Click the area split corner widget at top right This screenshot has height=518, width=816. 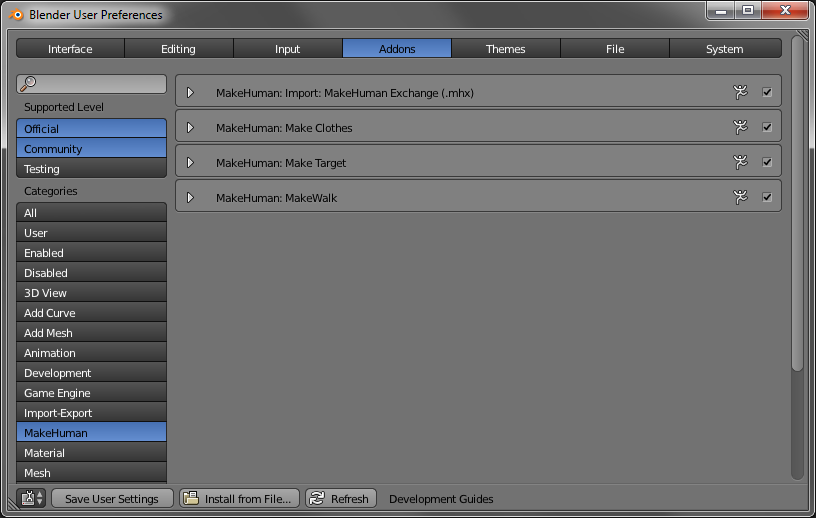pyautogui.click(x=802, y=35)
